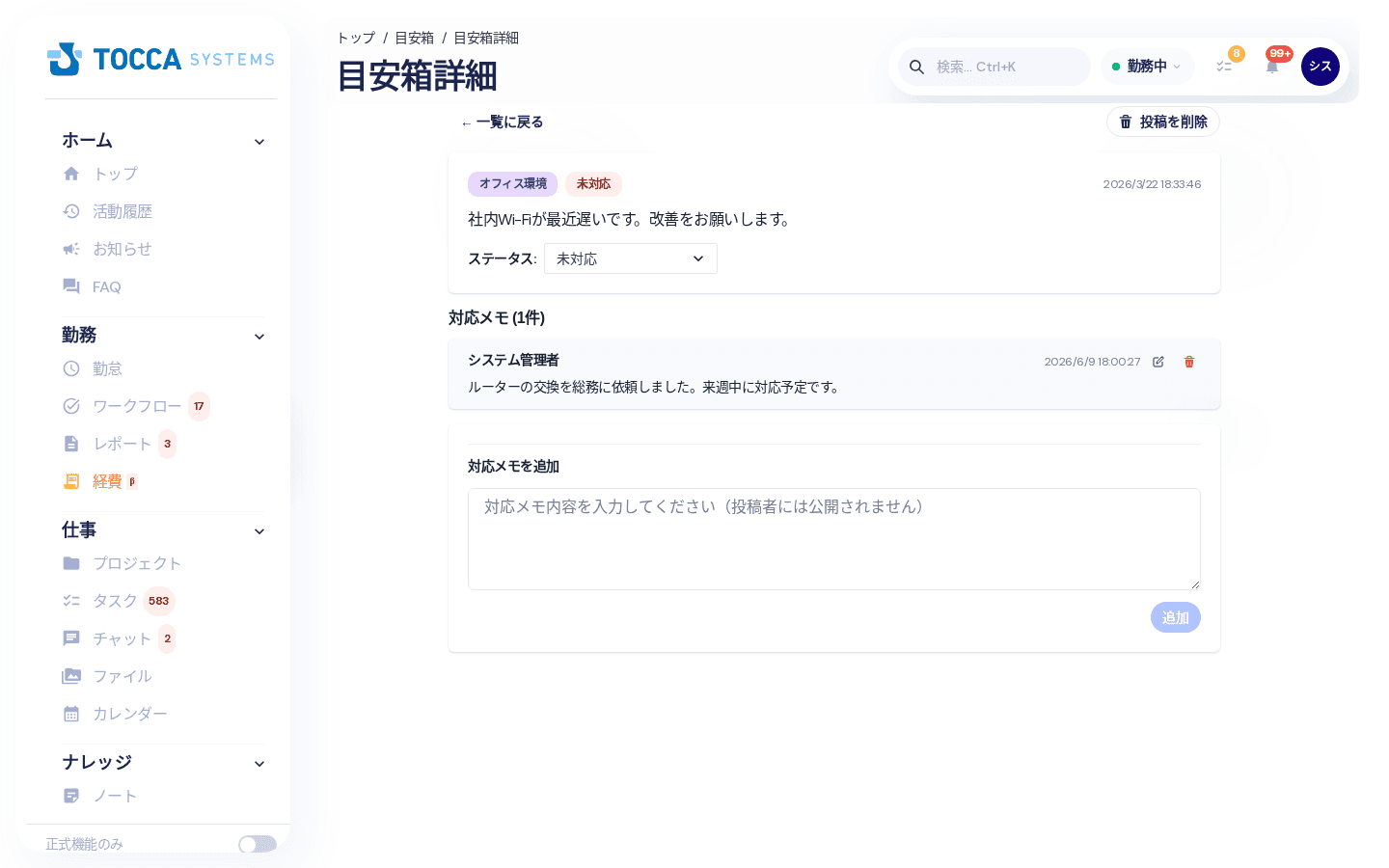The image size is (1389, 868).
Task: Toggle the 正式機能のみ switch
Action: pos(258,844)
